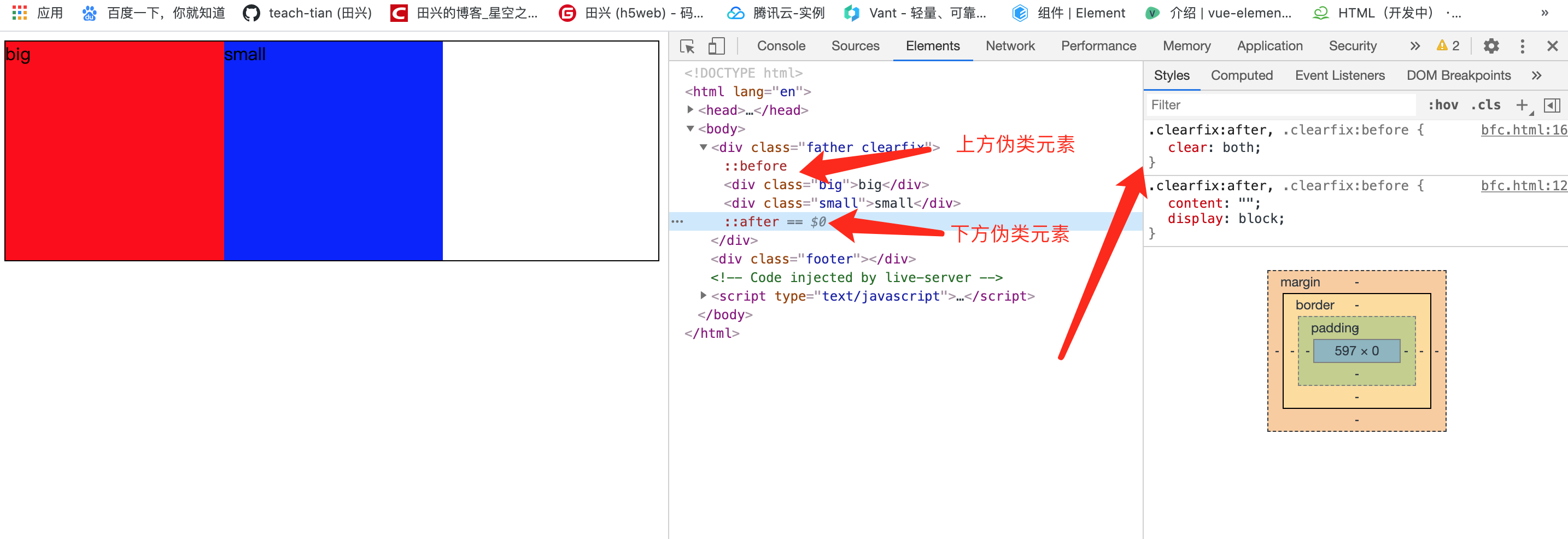Viewport: 1568px width, 539px height.
Task: Switch to the Sources tab
Action: coord(855,46)
